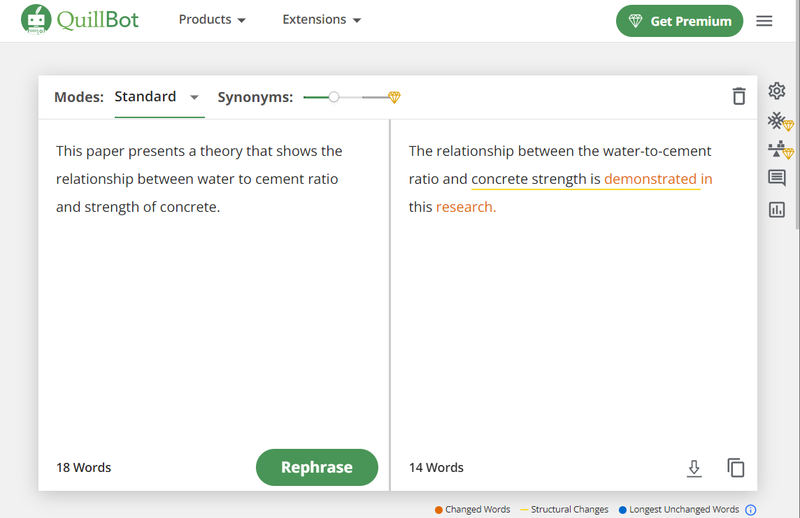Viewport: 800px width, 518px height.
Task: Click the Get Premium button
Action: click(x=679, y=21)
